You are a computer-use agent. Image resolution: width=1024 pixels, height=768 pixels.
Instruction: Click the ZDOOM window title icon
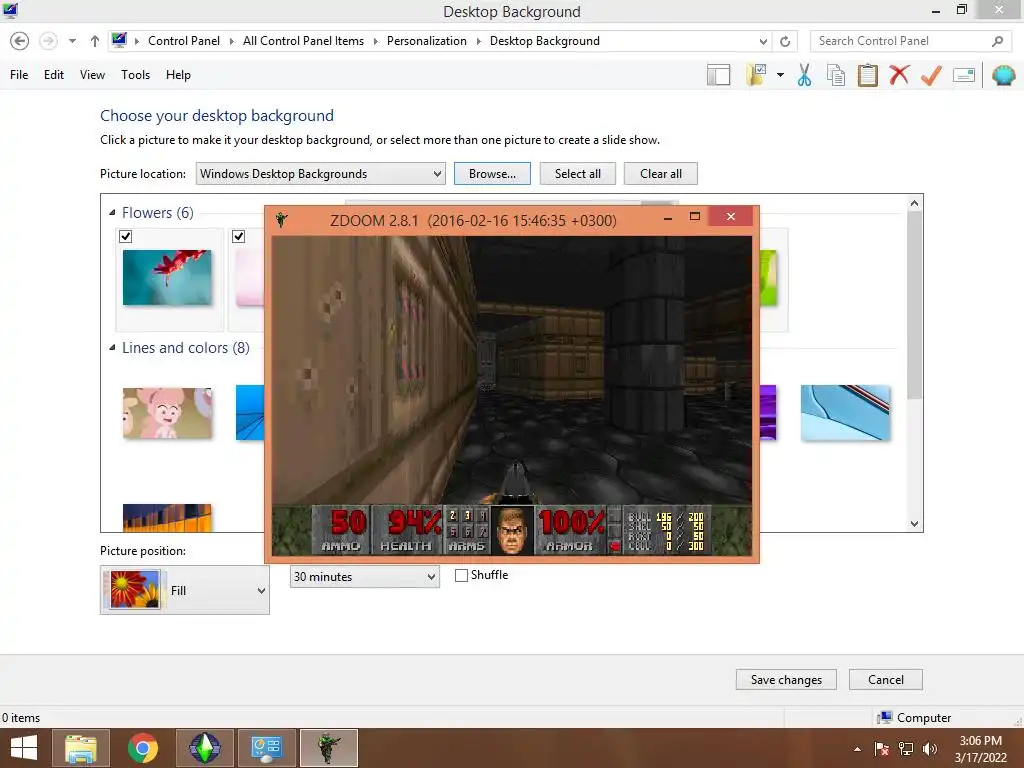(282, 220)
